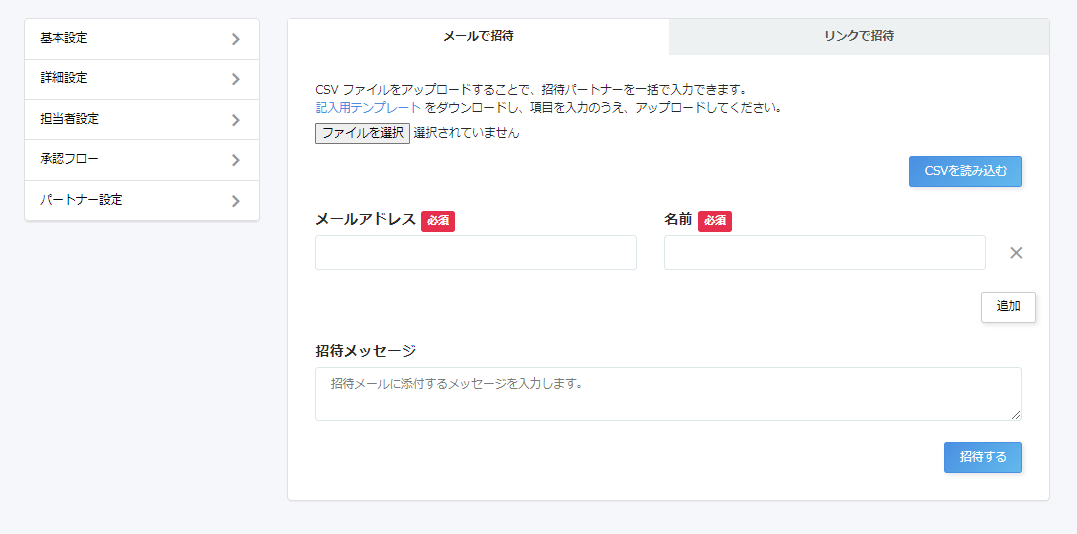1077x534 pixels.
Task: Click the chevron next to 担当者設定
Action: point(236,120)
